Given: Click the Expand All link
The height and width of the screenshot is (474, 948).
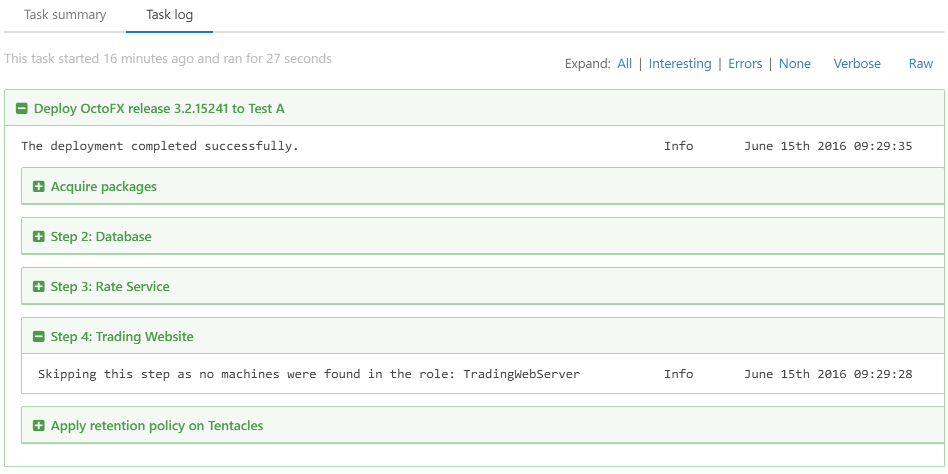Looking at the screenshot, I should click(624, 64).
